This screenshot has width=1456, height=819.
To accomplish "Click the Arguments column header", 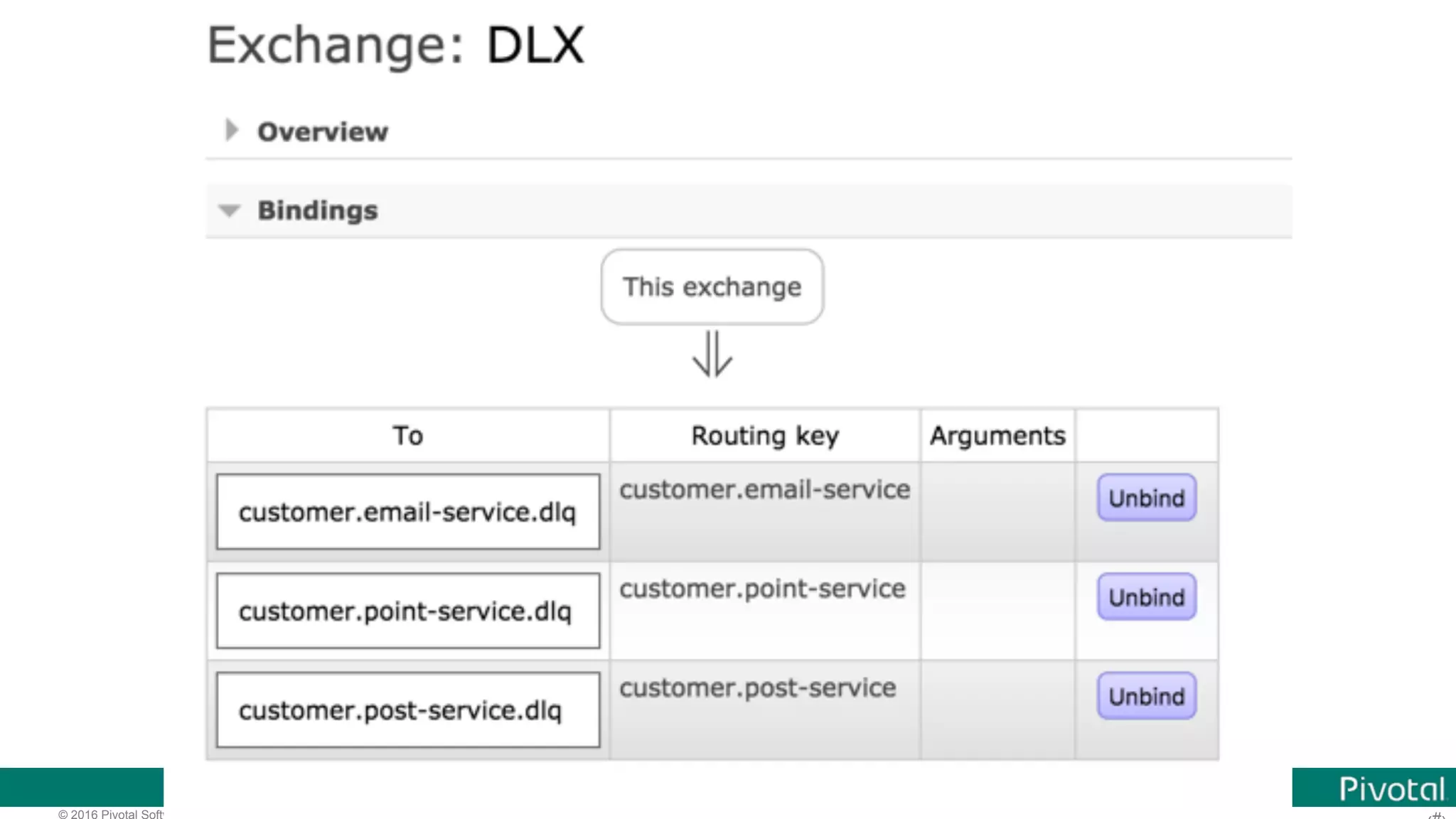I will point(997,436).
